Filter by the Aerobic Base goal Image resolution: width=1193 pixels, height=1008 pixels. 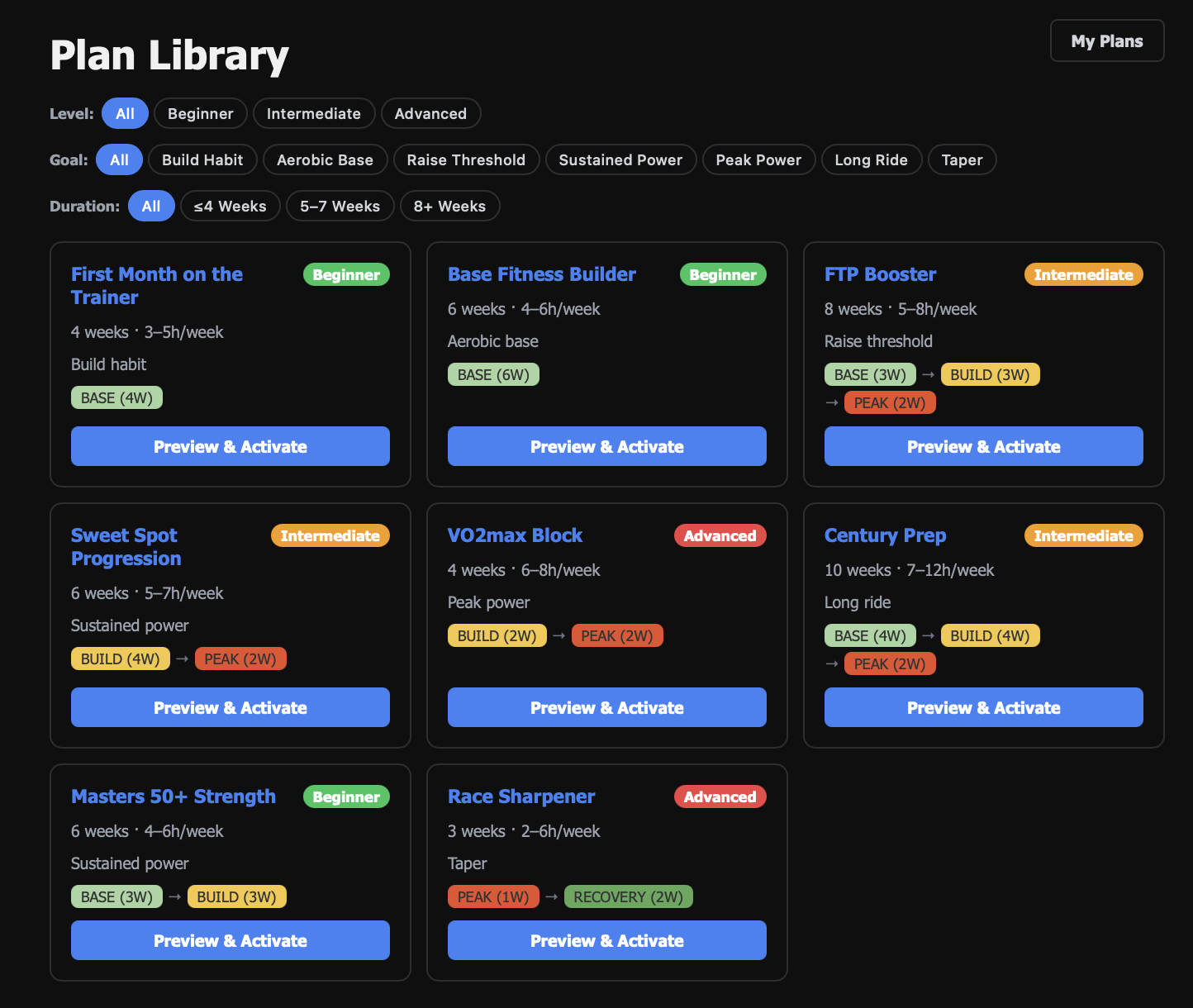click(x=325, y=159)
